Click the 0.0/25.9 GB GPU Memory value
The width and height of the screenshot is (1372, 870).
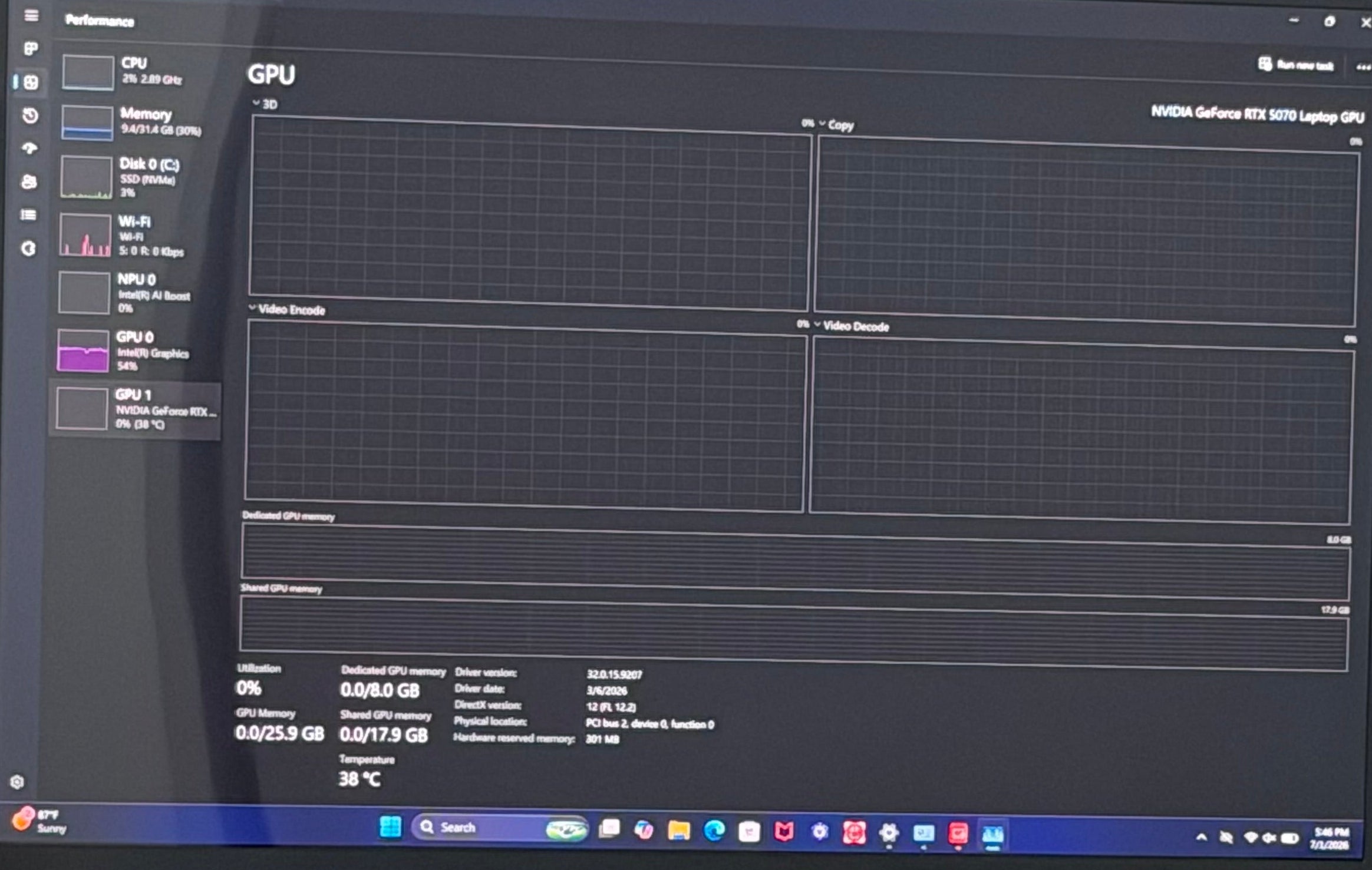(279, 733)
